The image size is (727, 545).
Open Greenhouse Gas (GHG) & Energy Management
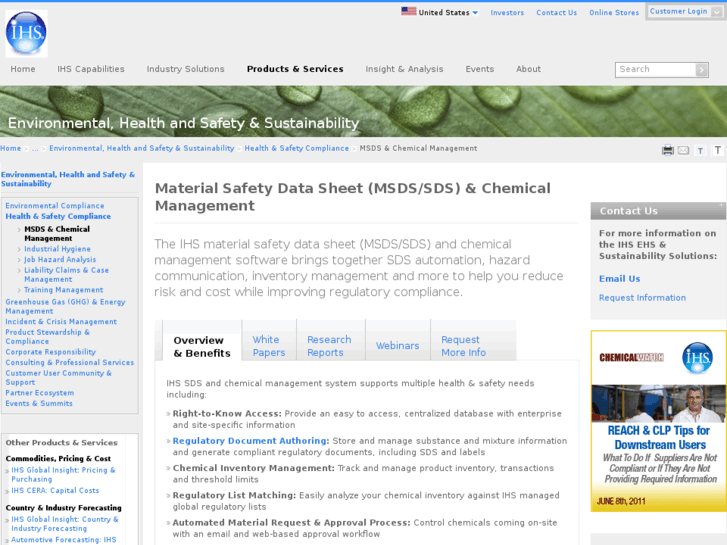click(x=65, y=307)
